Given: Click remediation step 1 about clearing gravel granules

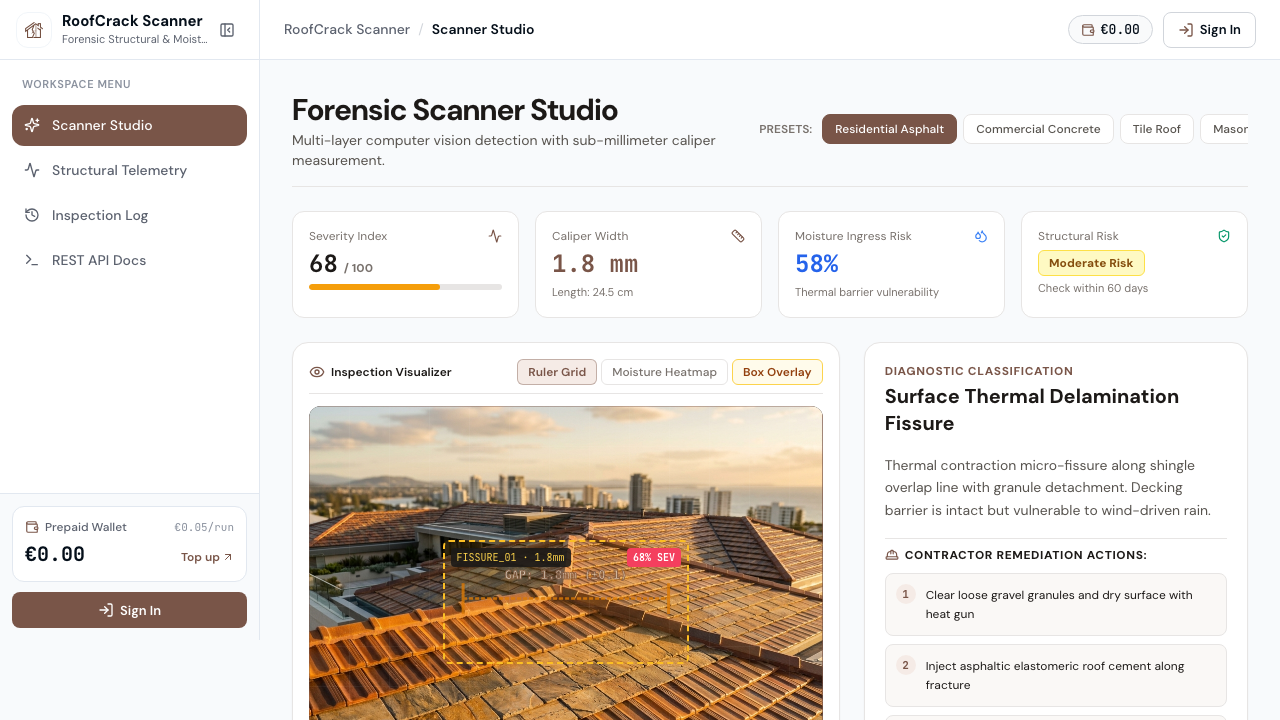Looking at the screenshot, I should pos(1056,604).
